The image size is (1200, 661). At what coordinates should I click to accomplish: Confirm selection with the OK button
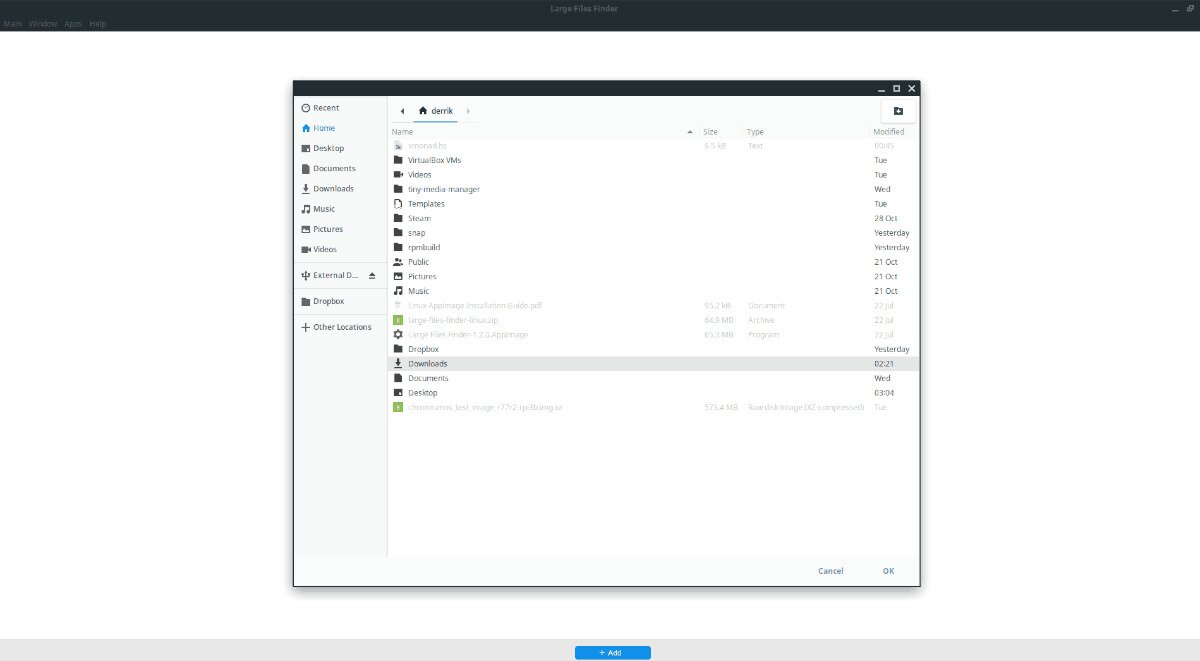click(888, 570)
